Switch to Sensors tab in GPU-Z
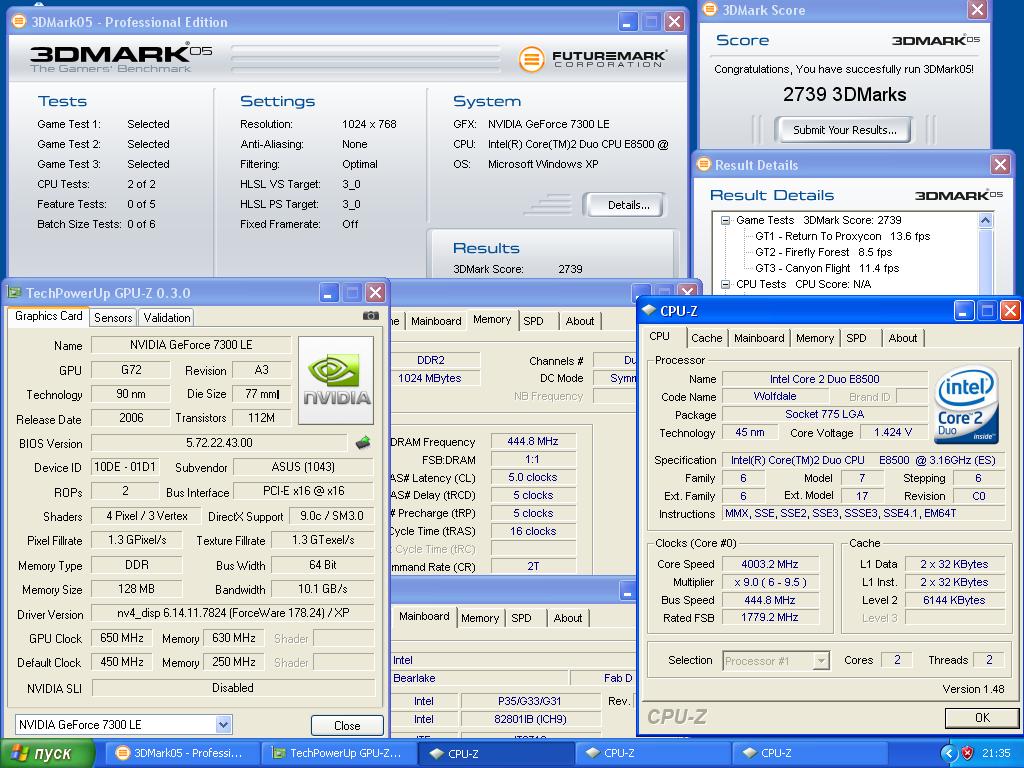Screen dimensions: 1024x768 [x=113, y=317]
